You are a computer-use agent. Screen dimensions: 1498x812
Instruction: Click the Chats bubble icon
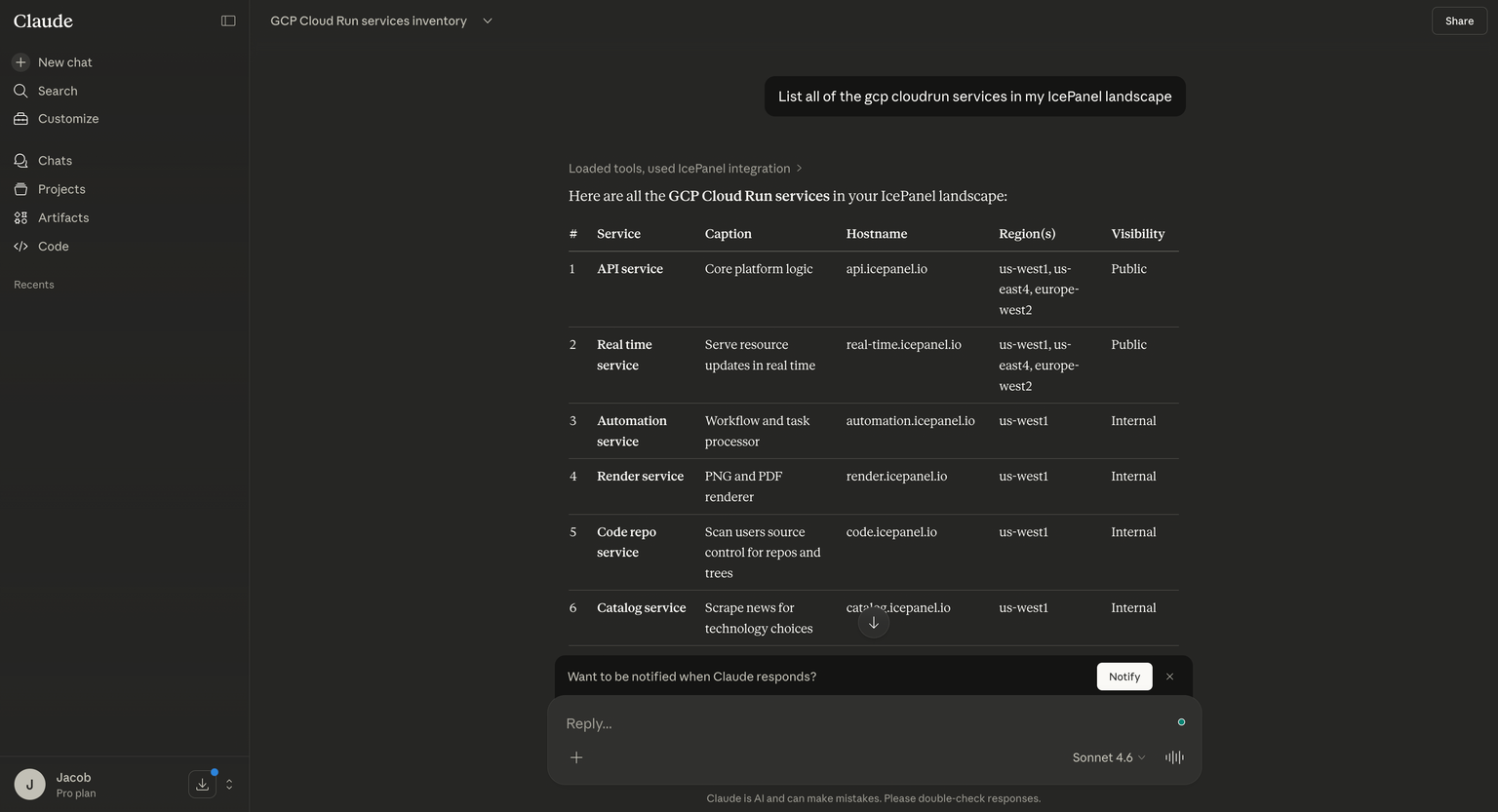coord(20,161)
